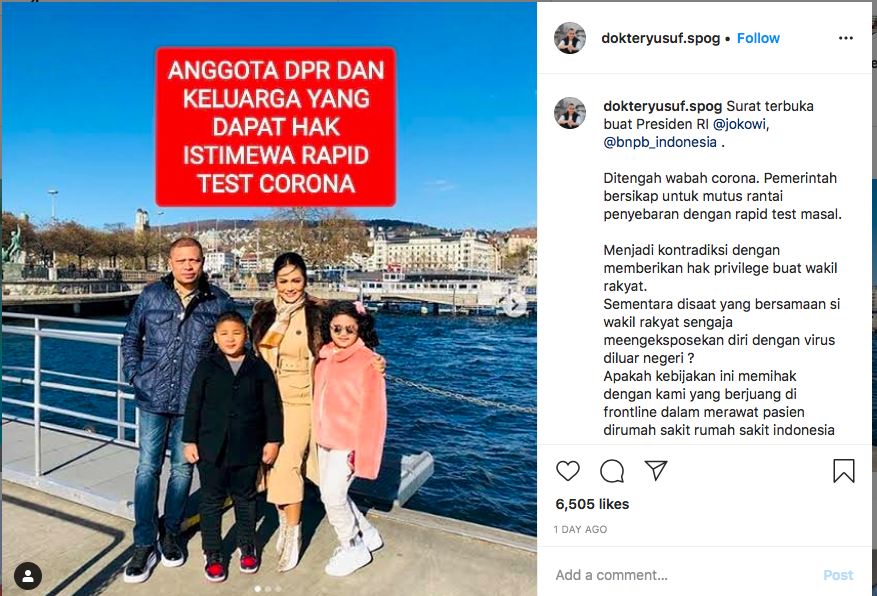Viewport: 877px width, 596px height.
Task: Open dokteryusuf.spog header profile picture
Action: [569, 38]
